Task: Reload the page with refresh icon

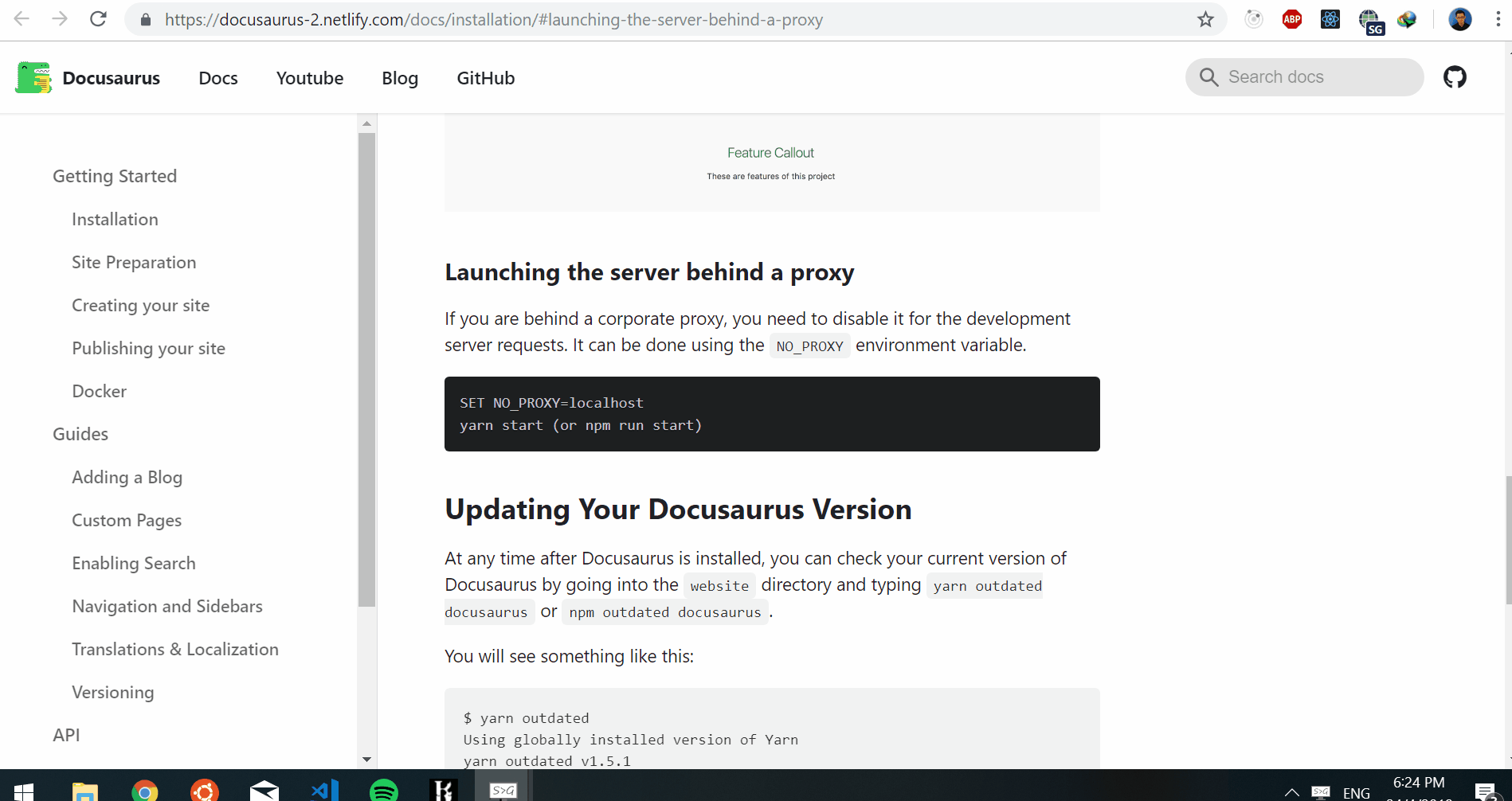Action: pyautogui.click(x=98, y=19)
